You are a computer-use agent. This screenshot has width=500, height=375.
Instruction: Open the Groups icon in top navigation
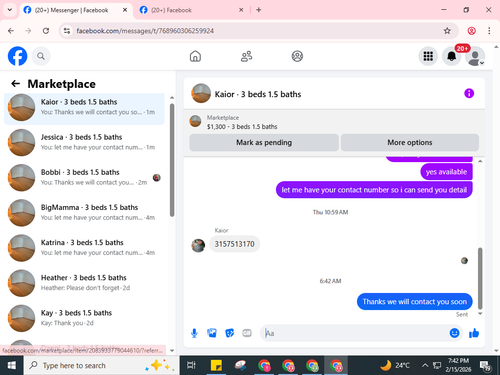tap(297, 56)
